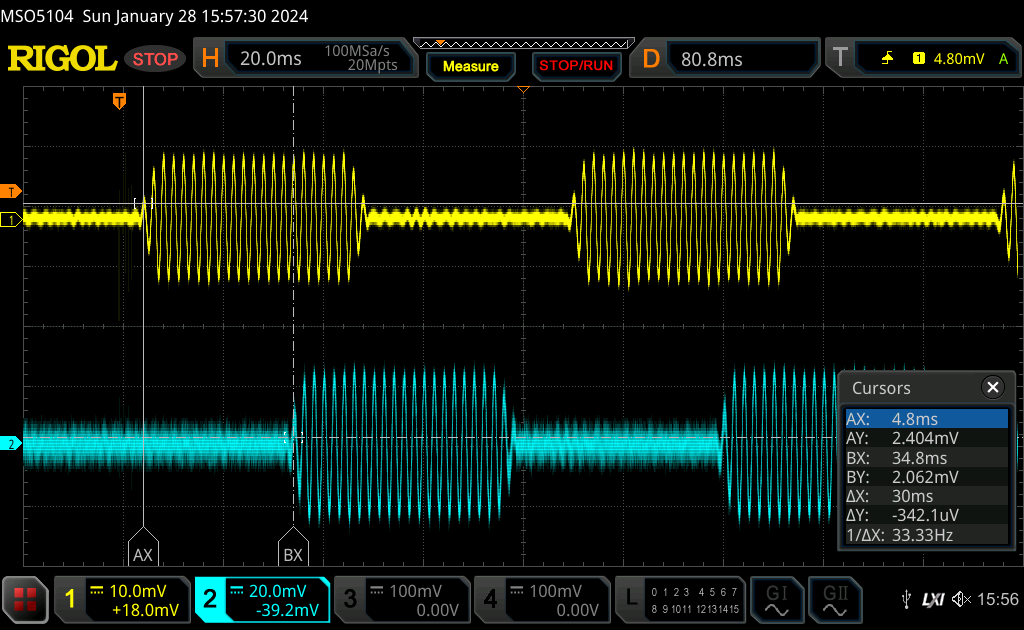
Task: Enable channel 4 at 100mV
Action: (541, 599)
